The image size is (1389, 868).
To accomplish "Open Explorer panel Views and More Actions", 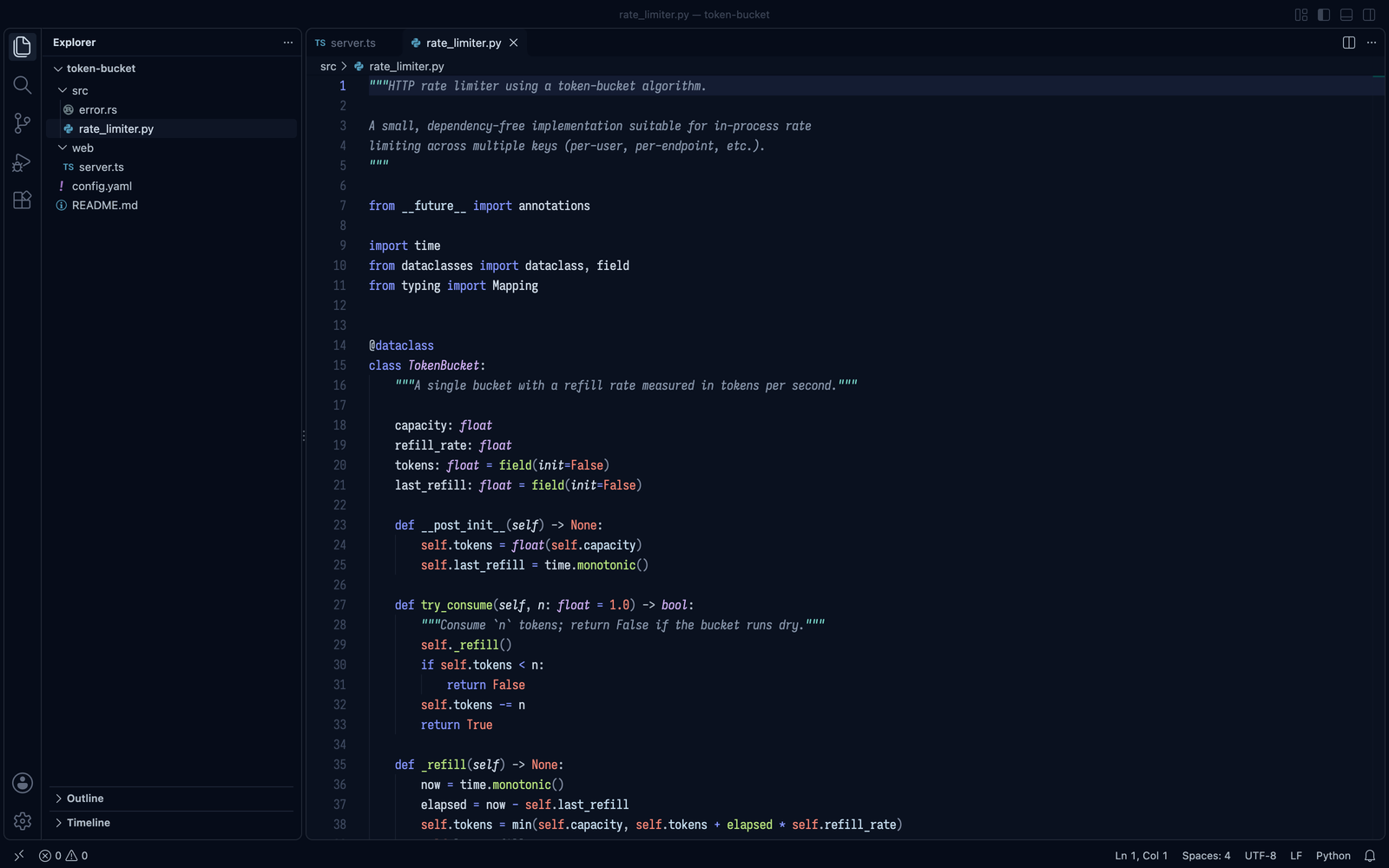I will tap(288, 43).
